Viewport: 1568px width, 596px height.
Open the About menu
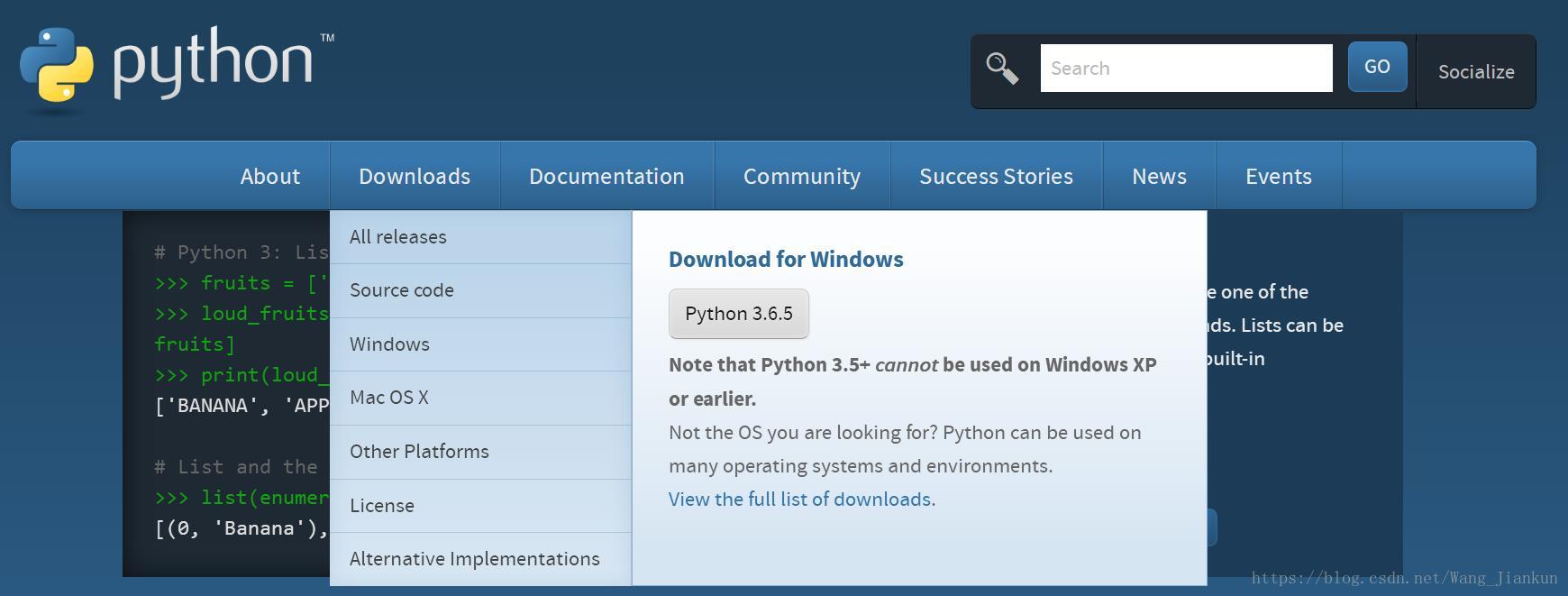coord(270,176)
